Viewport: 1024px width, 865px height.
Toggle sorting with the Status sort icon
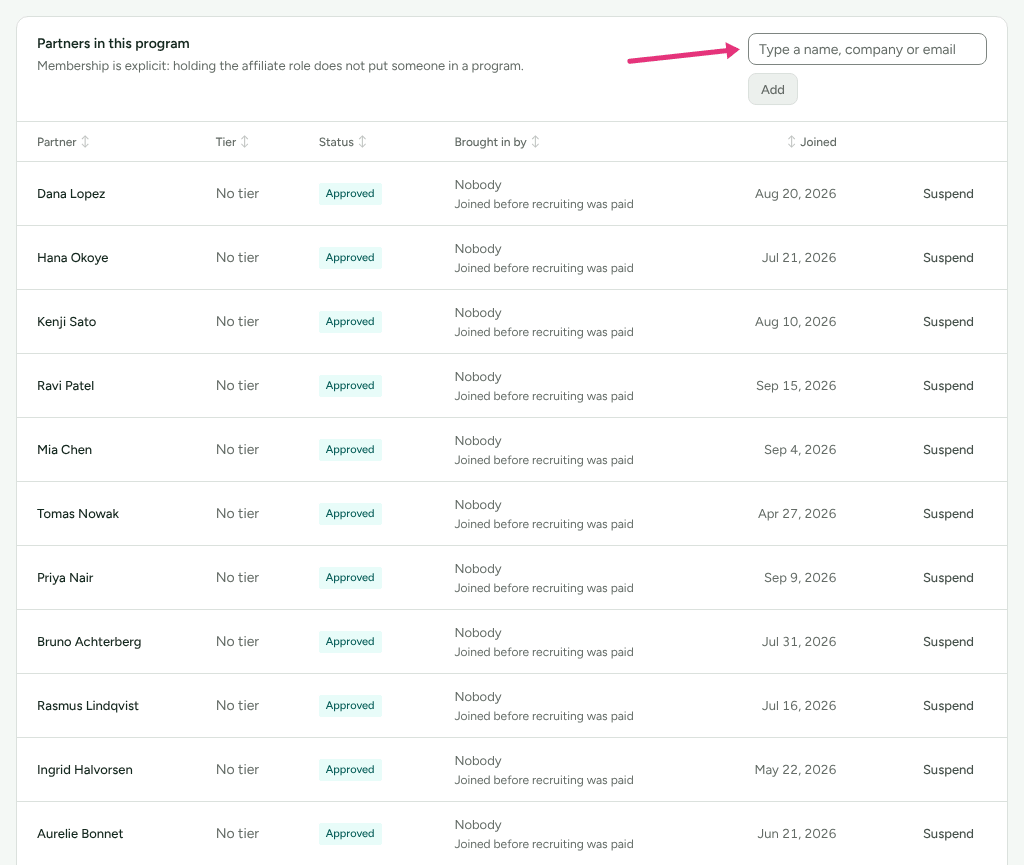tap(362, 142)
